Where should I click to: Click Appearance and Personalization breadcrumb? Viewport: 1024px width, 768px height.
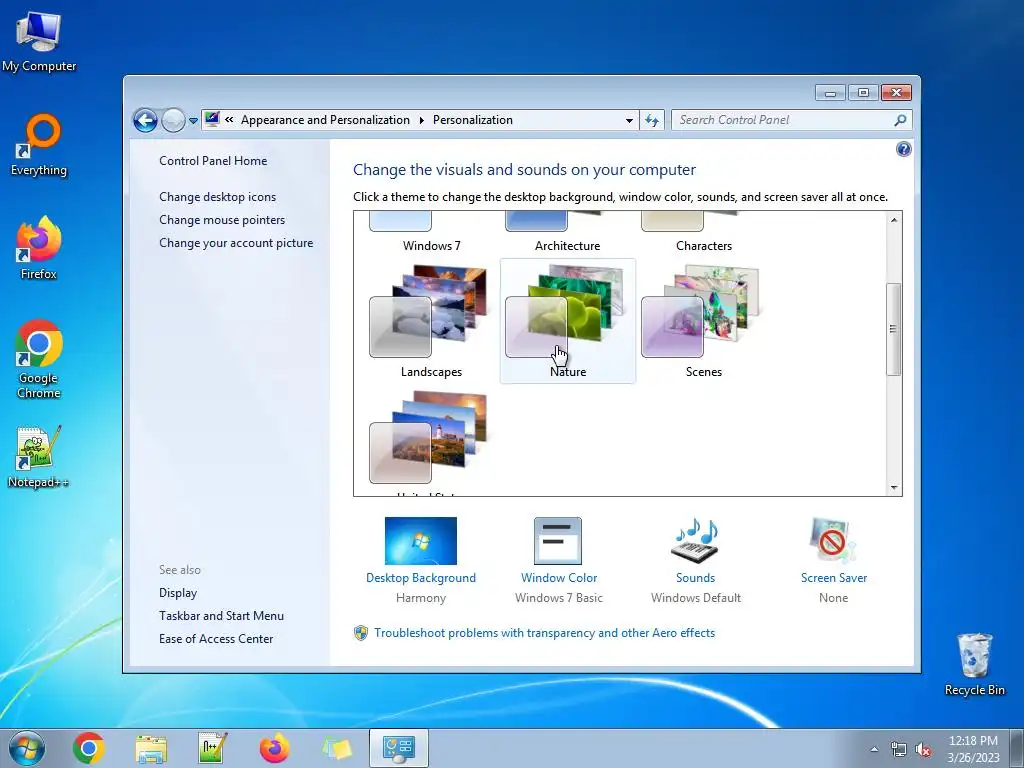point(325,120)
